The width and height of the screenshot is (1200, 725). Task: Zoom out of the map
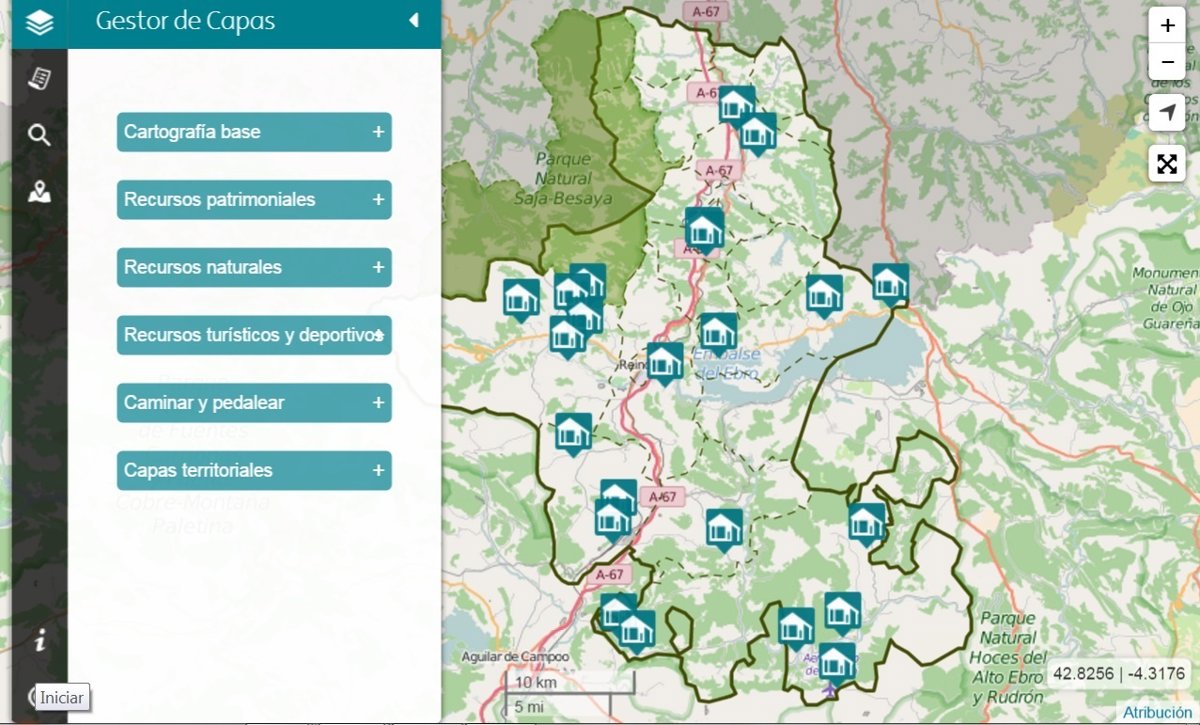click(x=1167, y=62)
